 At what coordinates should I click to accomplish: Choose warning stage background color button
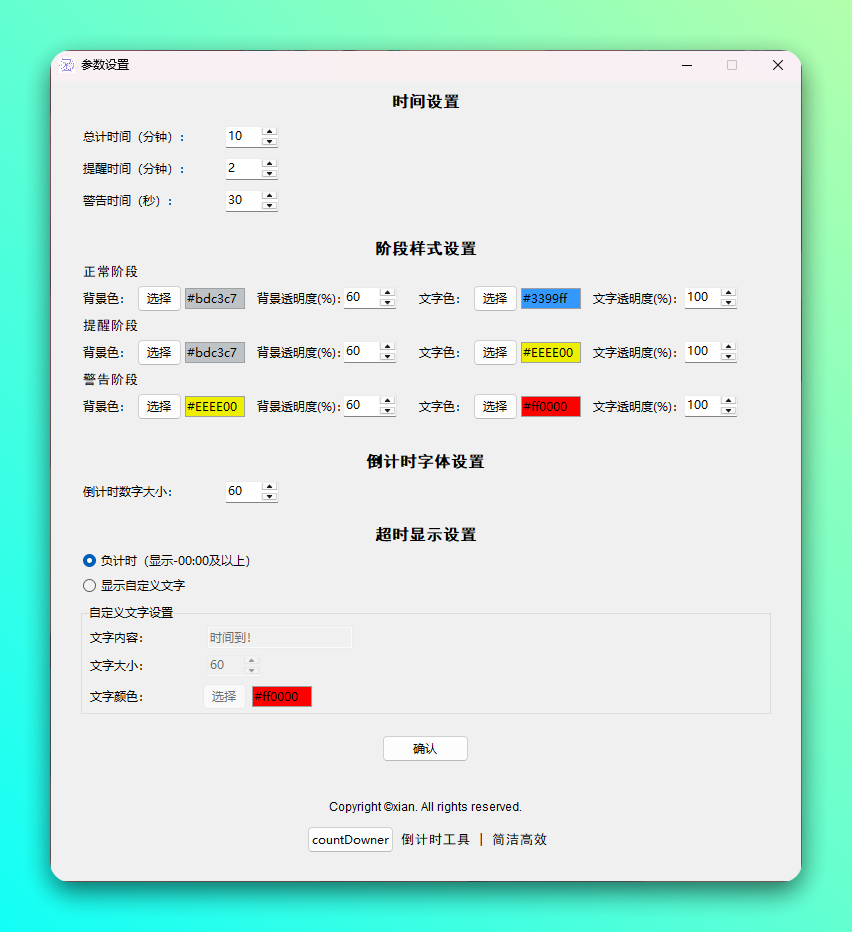pyautogui.click(x=159, y=407)
